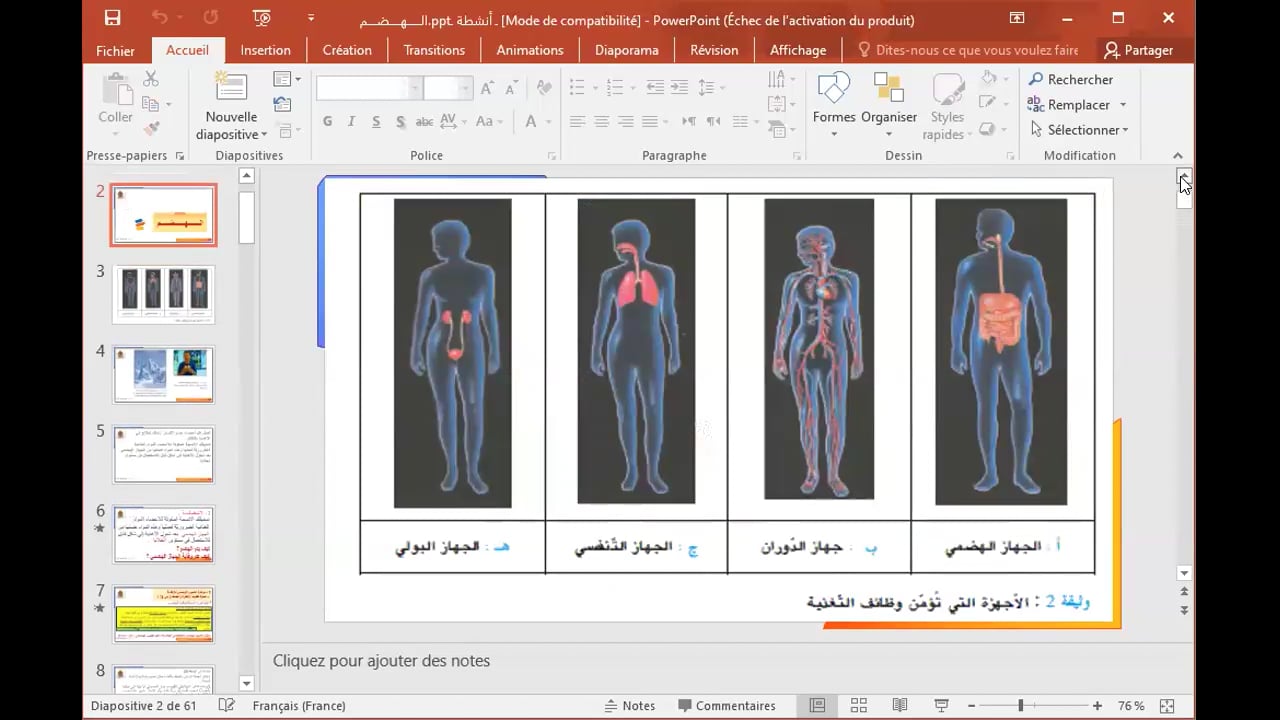
Task: Click fit slide to window icon
Action: (1167, 706)
